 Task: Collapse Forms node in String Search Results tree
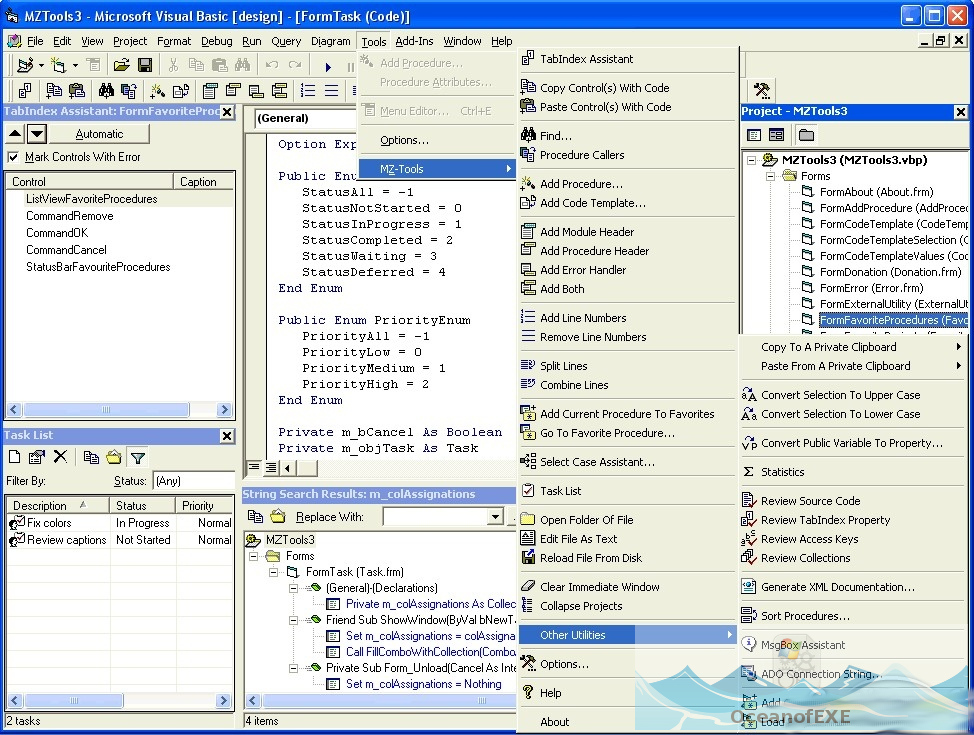[253, 556]
